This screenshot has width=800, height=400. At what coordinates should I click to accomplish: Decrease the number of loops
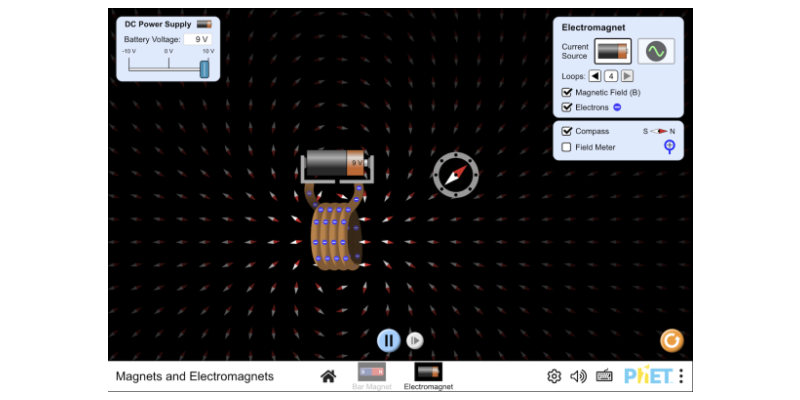coord(595,75)
